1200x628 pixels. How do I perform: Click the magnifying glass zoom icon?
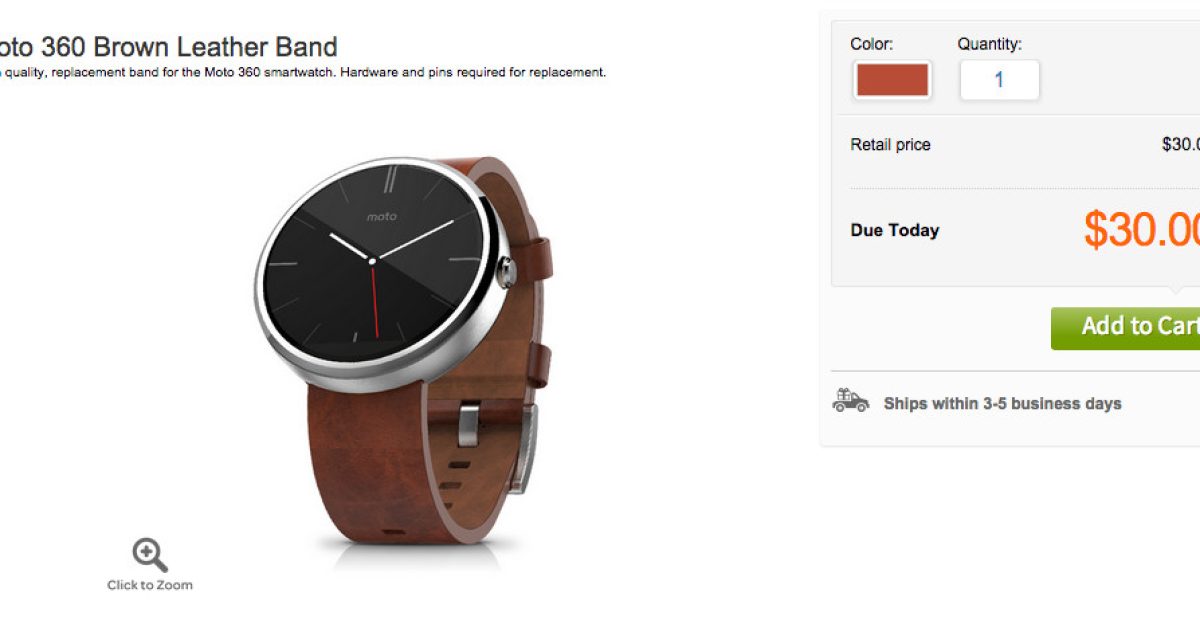point(150,554)
